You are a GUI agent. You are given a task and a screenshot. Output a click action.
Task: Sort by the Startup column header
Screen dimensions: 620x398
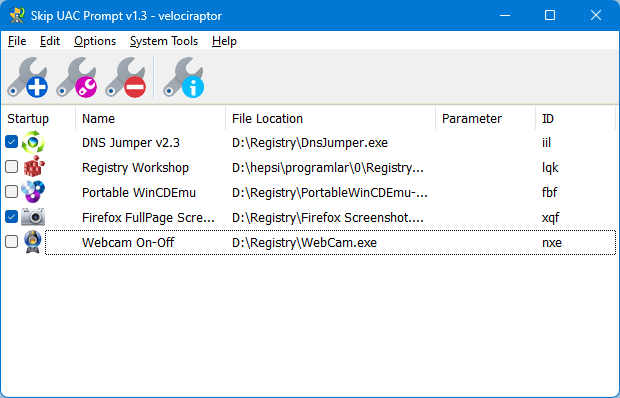tap(38, 118)
